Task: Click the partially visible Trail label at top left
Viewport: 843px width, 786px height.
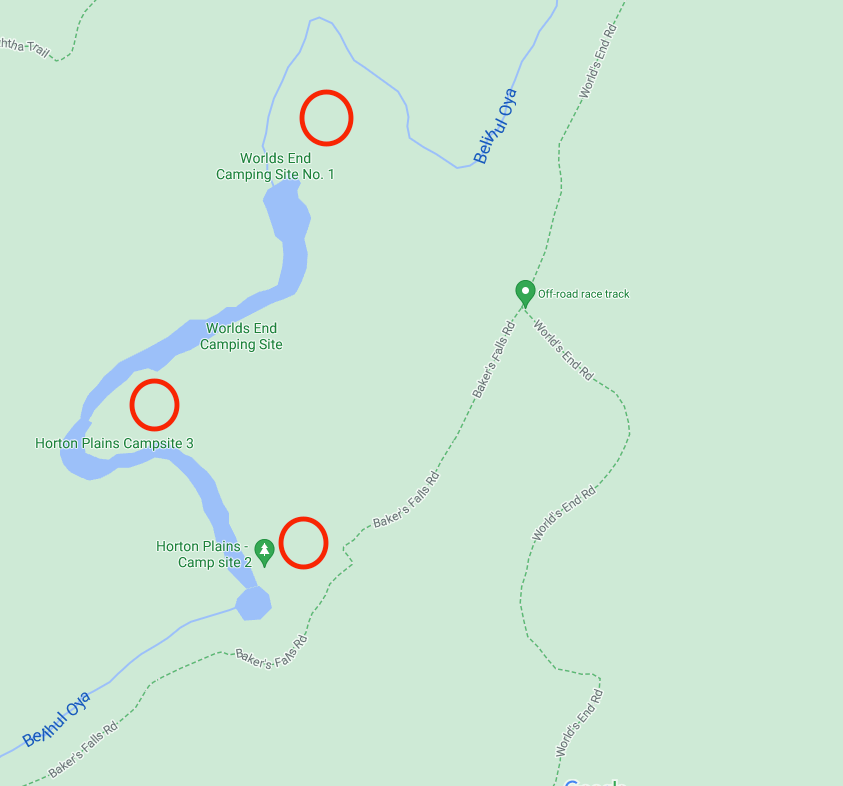Action: tap(25, 47)
